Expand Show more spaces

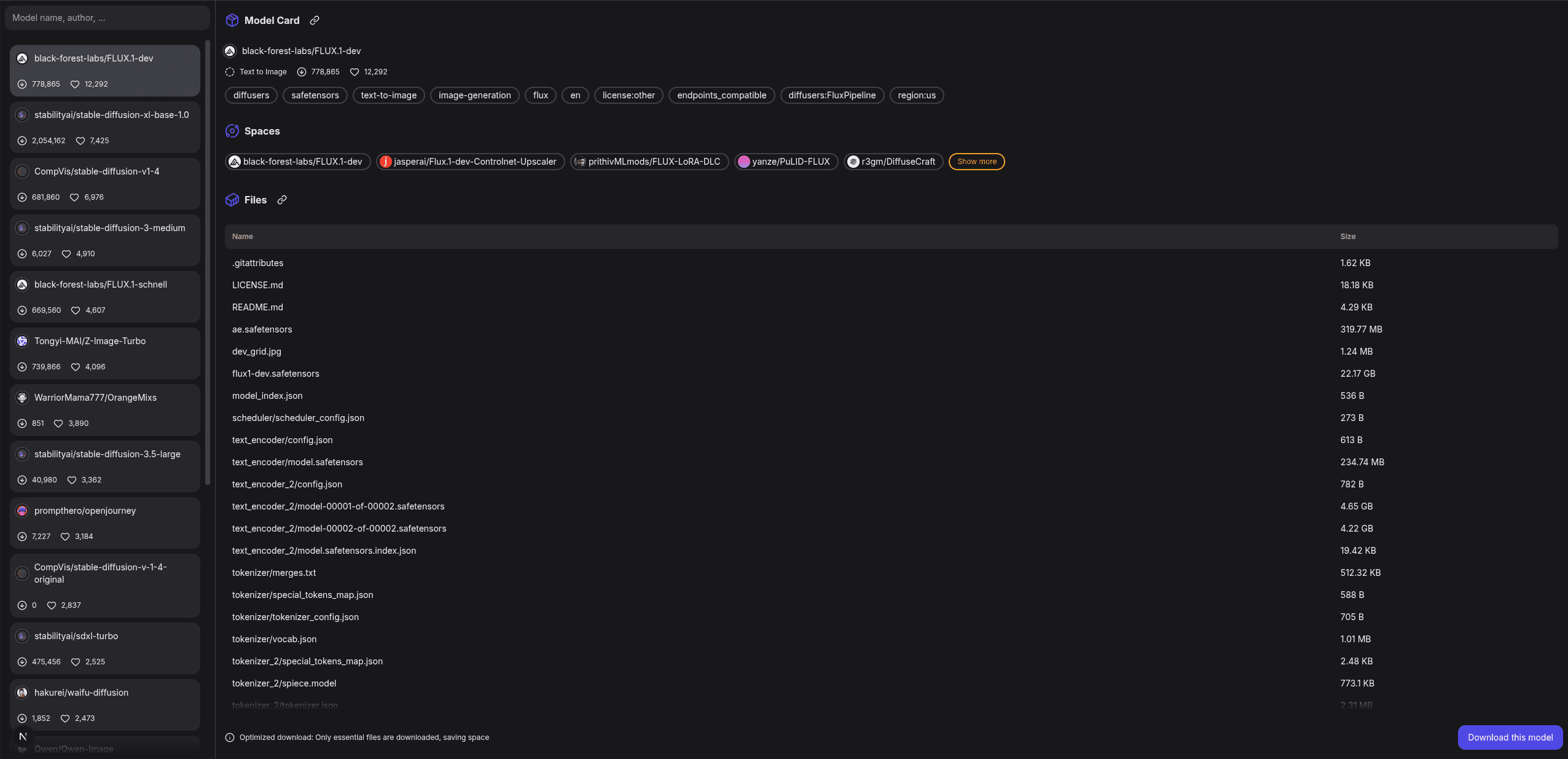click(976, 161)
